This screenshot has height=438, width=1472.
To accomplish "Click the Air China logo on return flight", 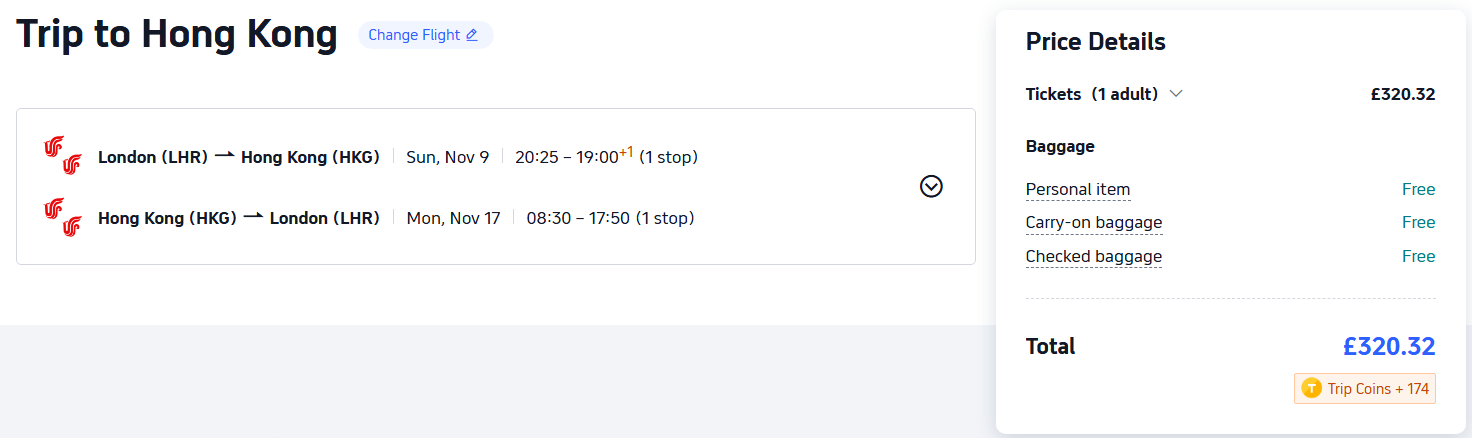I will point(62,217).
